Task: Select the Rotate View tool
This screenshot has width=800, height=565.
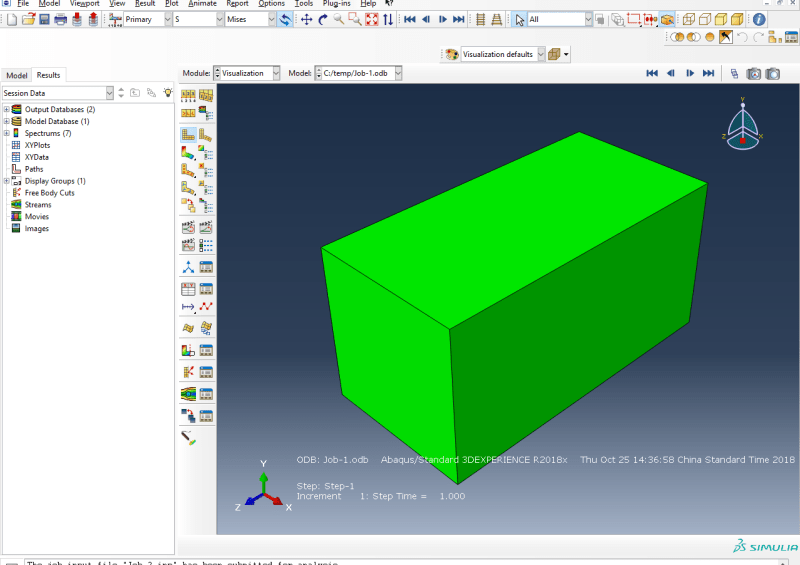Action: (323, 19)
